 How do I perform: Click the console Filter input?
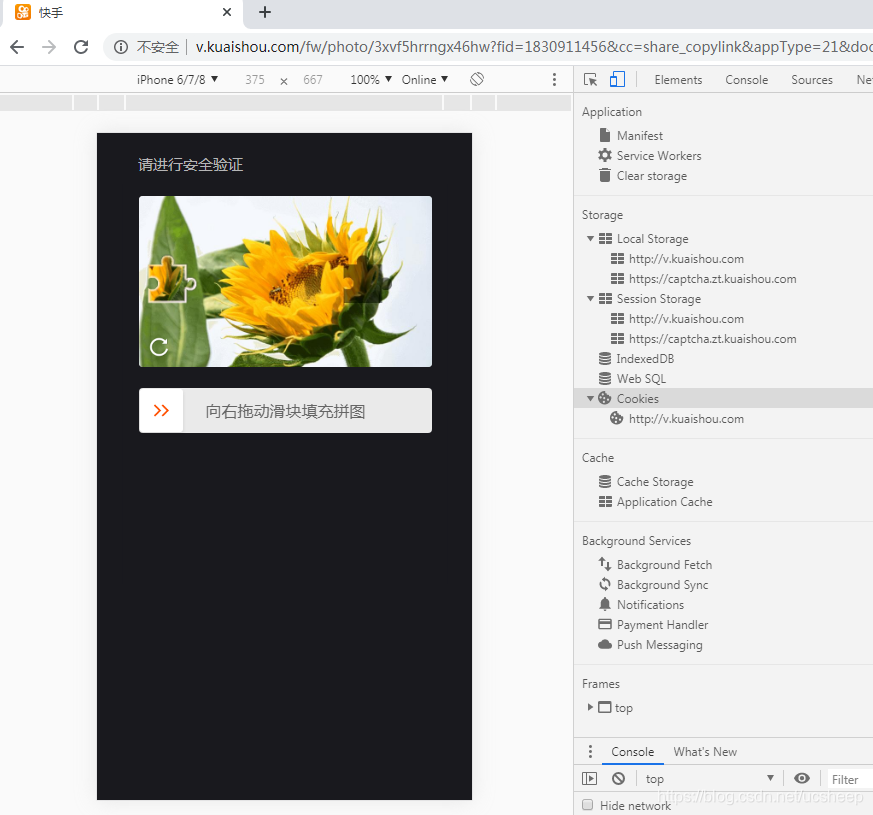pyautogui.click(x=850, y=779)
